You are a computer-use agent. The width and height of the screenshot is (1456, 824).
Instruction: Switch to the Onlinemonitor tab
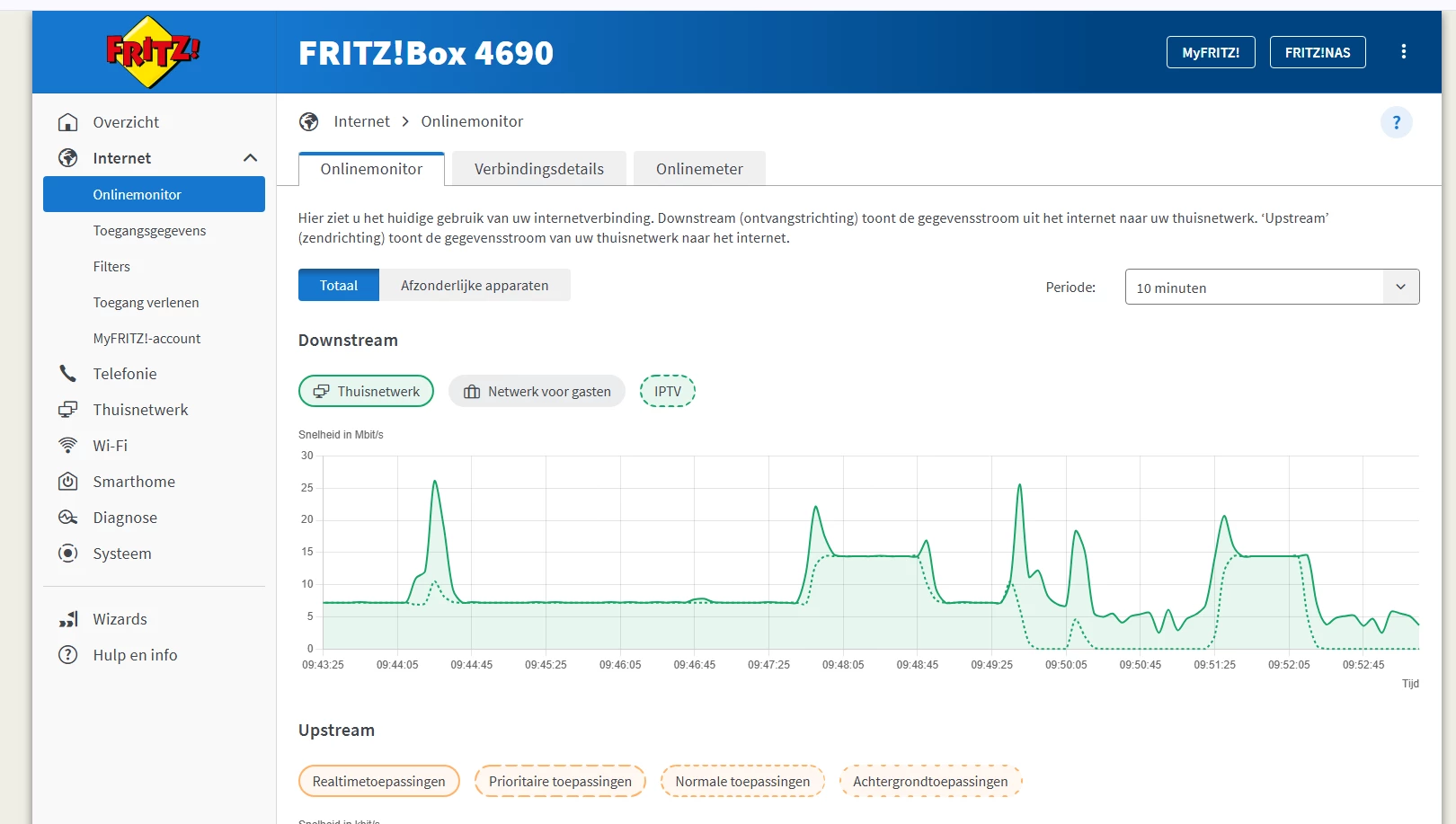(x=371, y=169)
